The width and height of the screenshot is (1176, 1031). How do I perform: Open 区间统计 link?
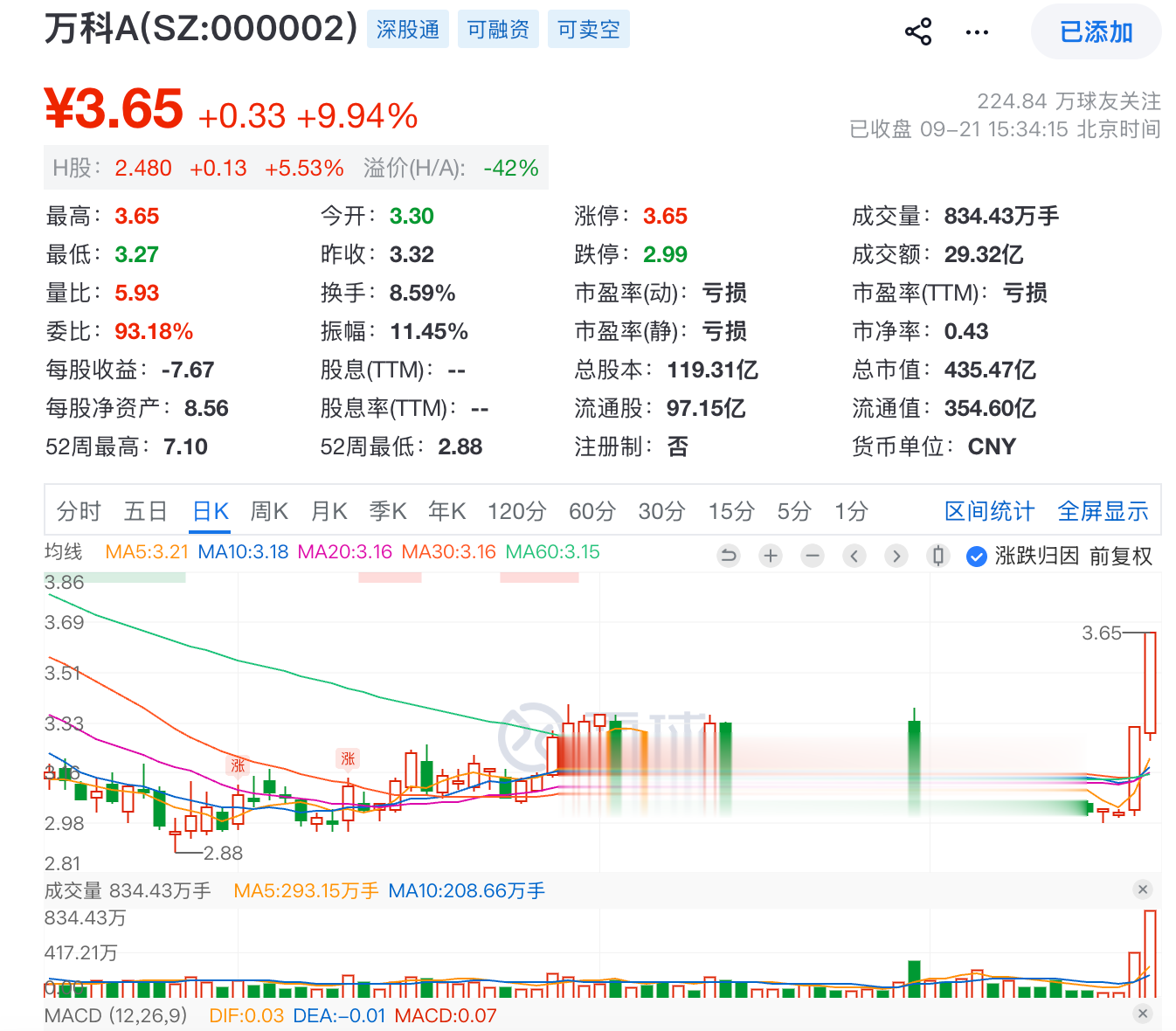pos(989,511)
